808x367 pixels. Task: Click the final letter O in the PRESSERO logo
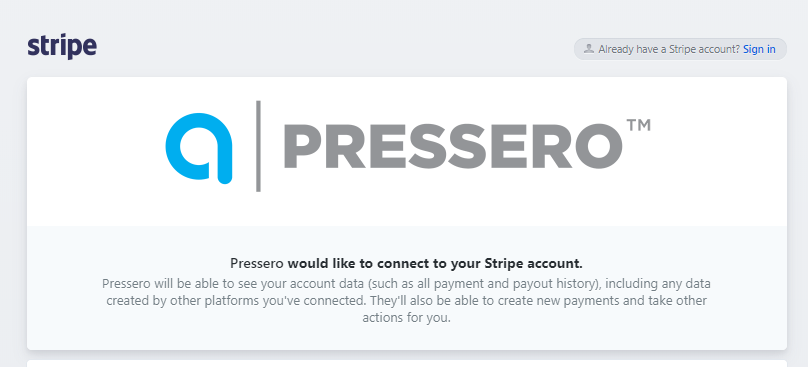(599, 146)
